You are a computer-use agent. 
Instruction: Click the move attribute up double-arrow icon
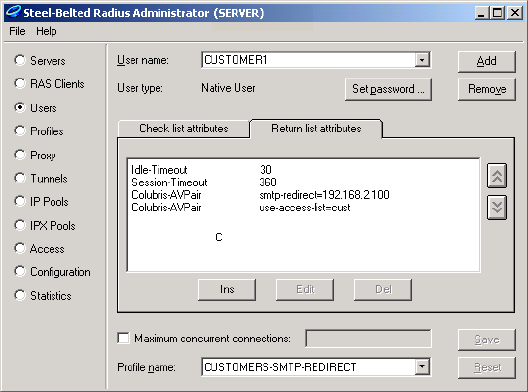pos(497,175)
